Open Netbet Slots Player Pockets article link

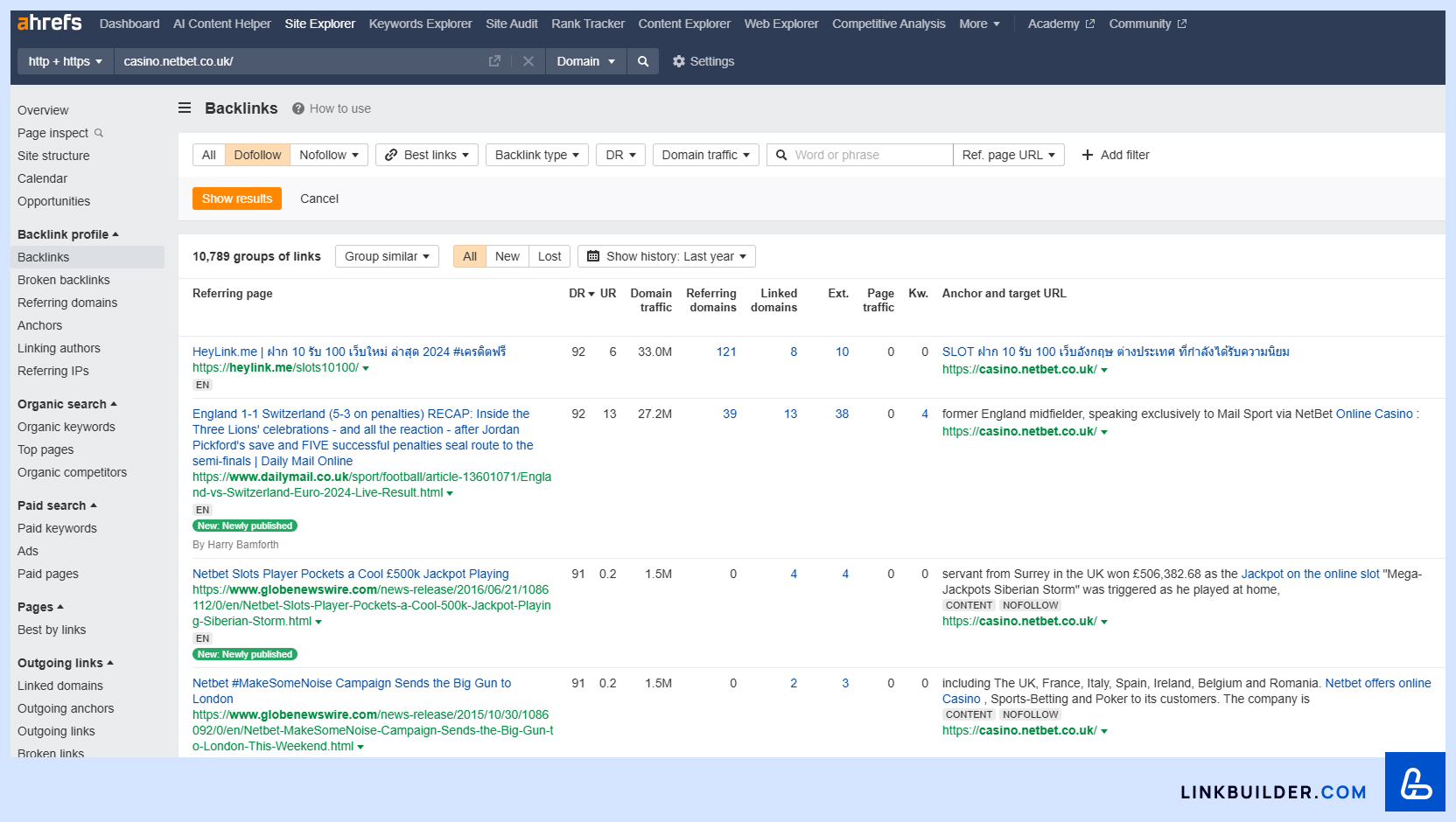[x=351, y=574]
